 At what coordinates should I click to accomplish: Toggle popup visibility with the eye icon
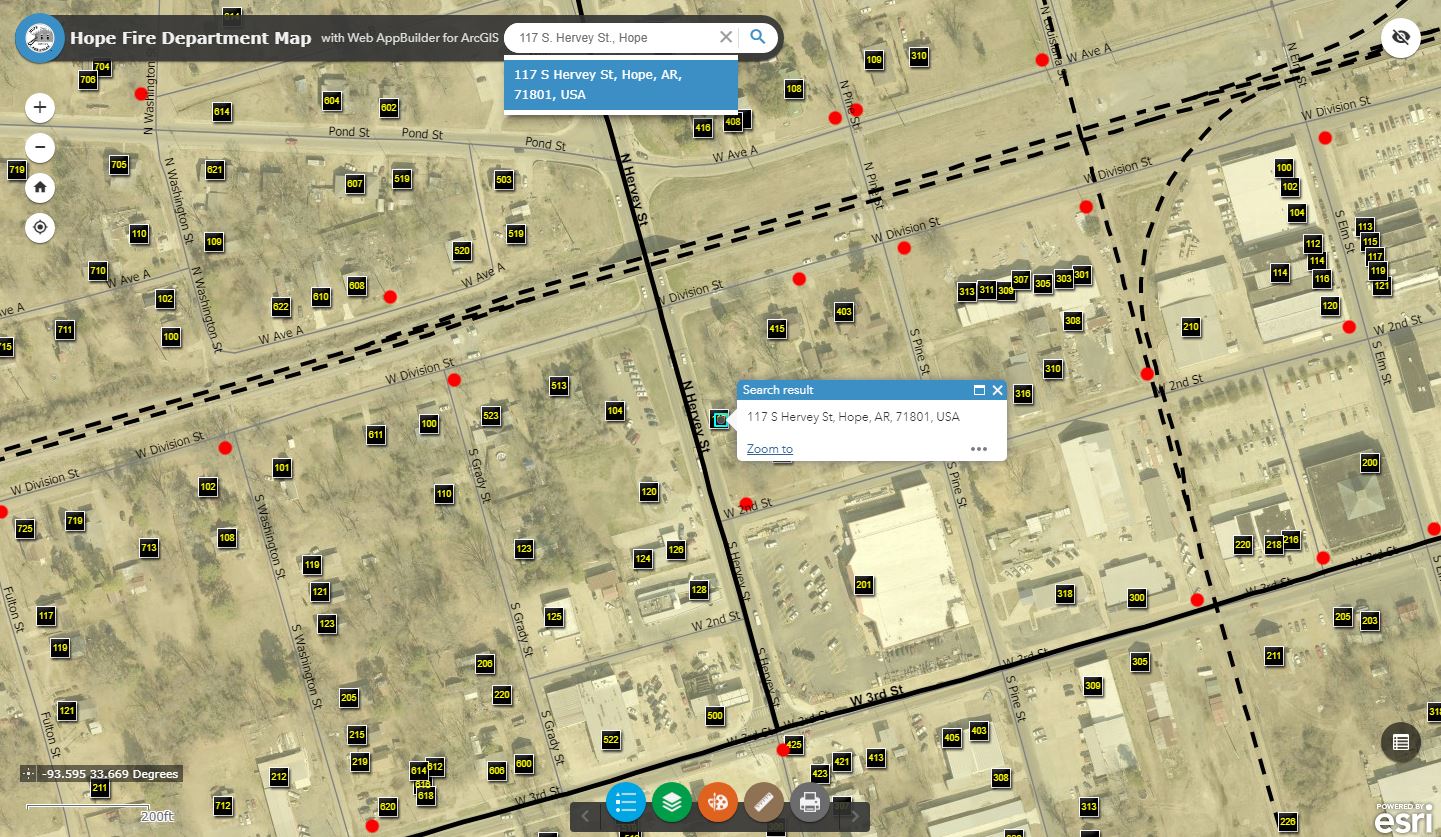click(x=1400, y=37)
